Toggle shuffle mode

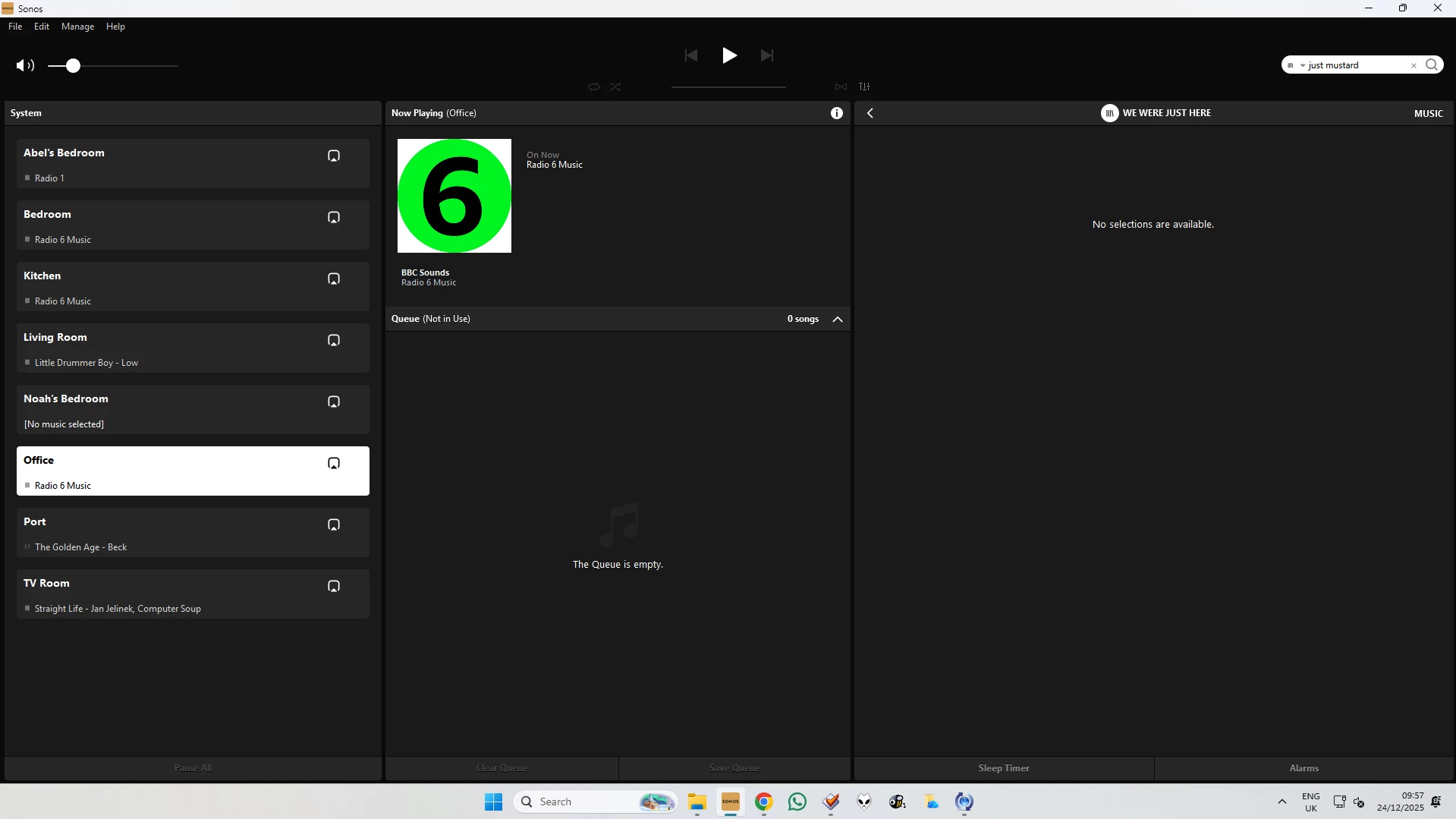point(615,87)
